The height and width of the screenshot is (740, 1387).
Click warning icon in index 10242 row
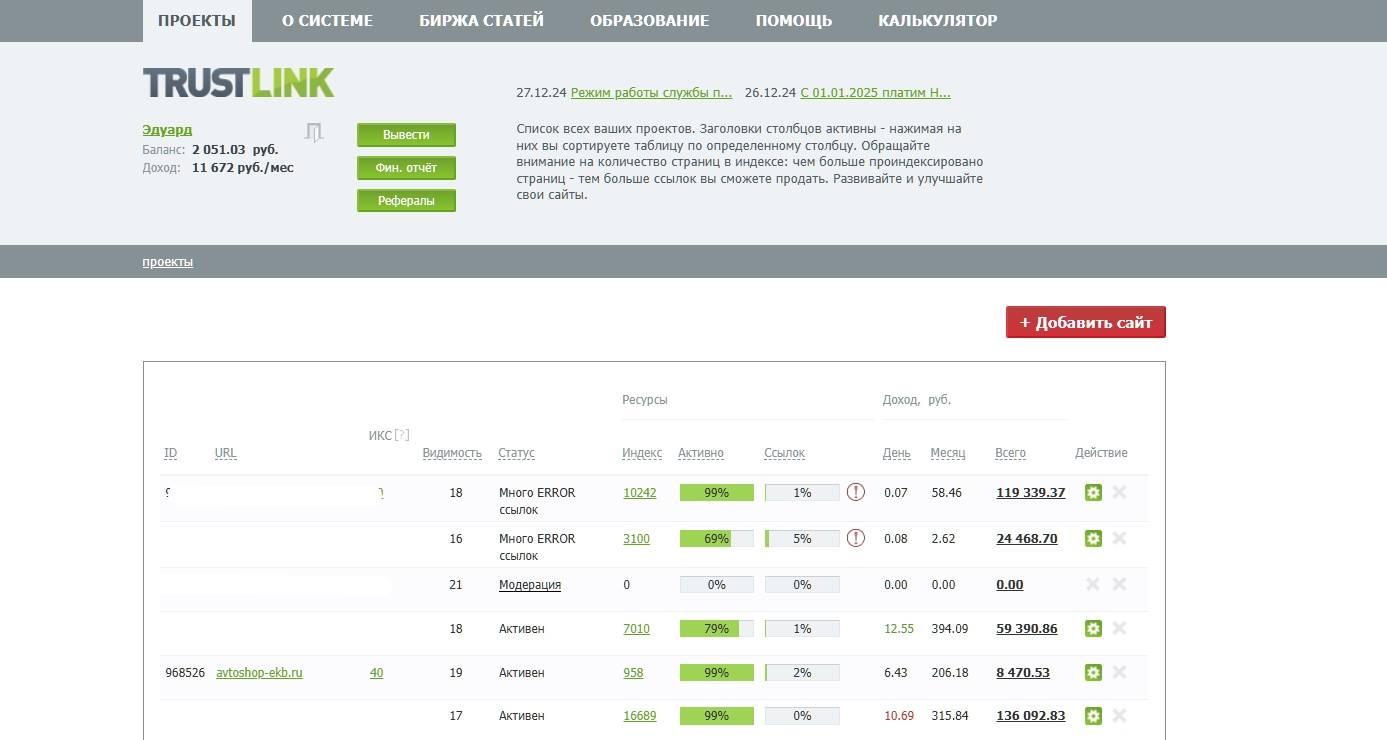tap(856, 492)
